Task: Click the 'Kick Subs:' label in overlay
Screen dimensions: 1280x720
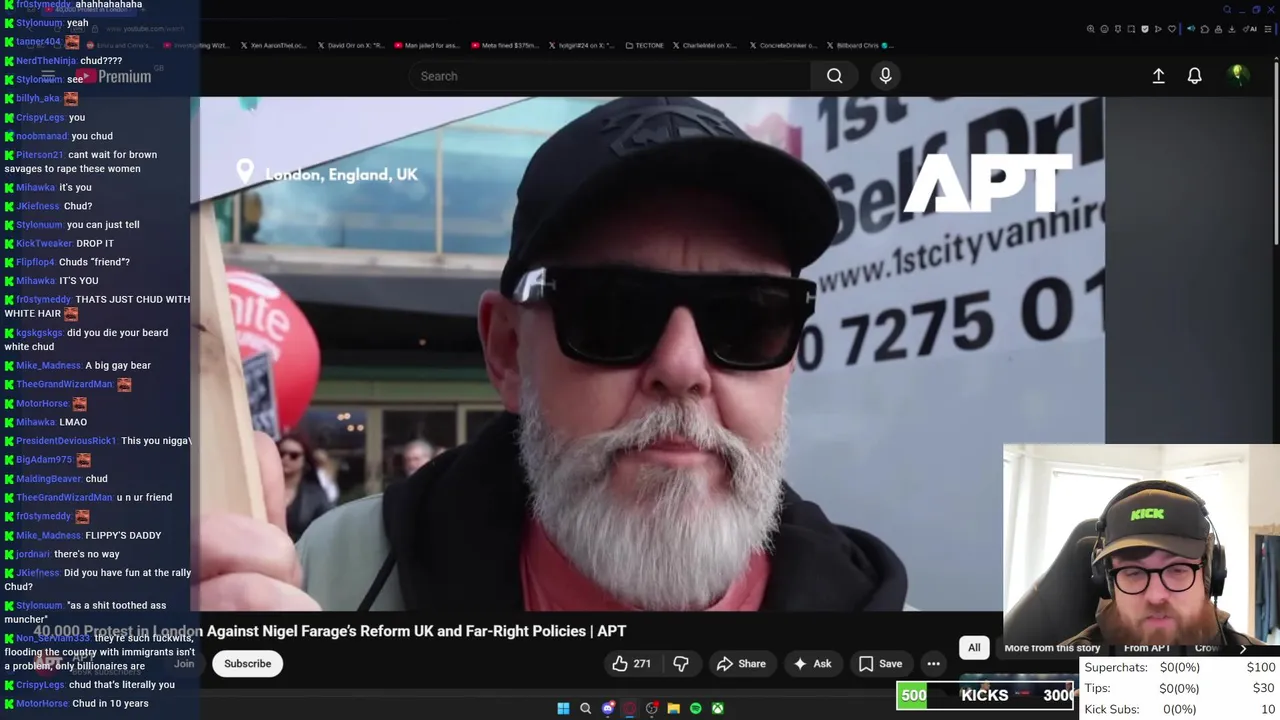Action: point(1111,709)
